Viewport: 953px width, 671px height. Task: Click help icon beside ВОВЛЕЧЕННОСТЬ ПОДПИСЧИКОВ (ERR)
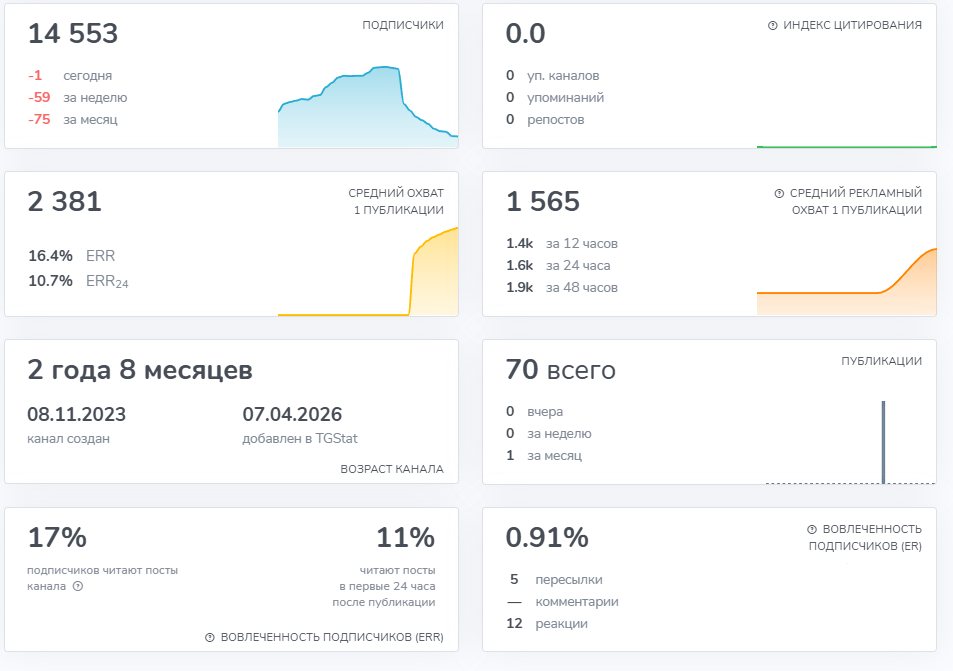[x=210, y=638]
